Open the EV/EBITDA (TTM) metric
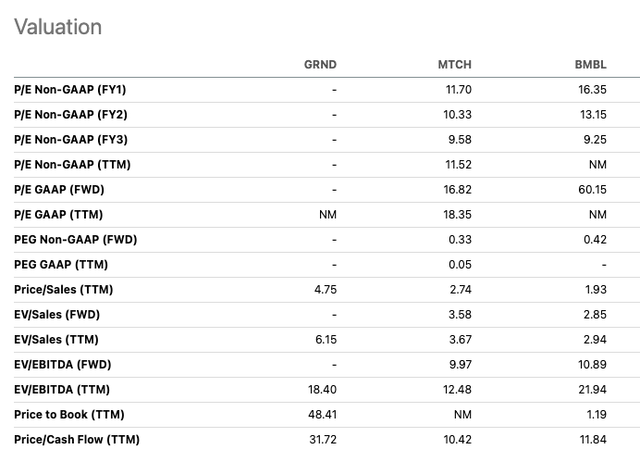This screenshot has width=640, height=462. 62,389
